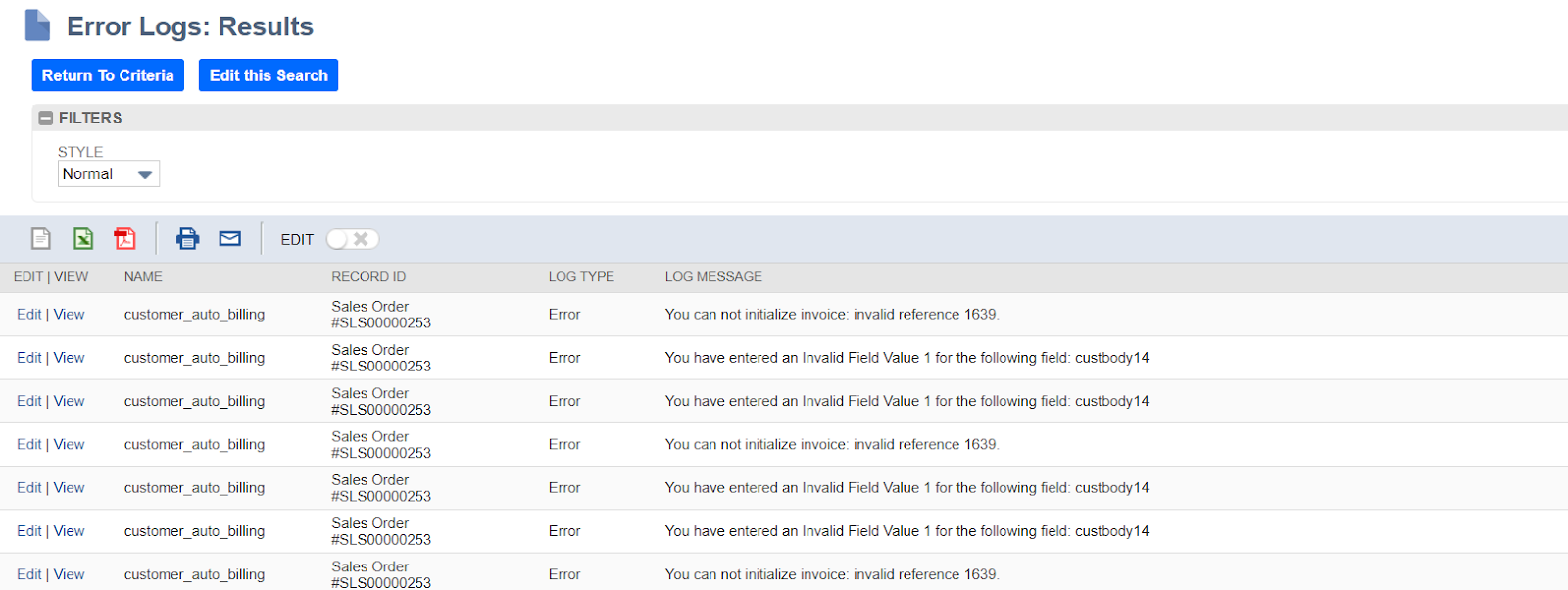Email the search results icon

pos(230,238)
